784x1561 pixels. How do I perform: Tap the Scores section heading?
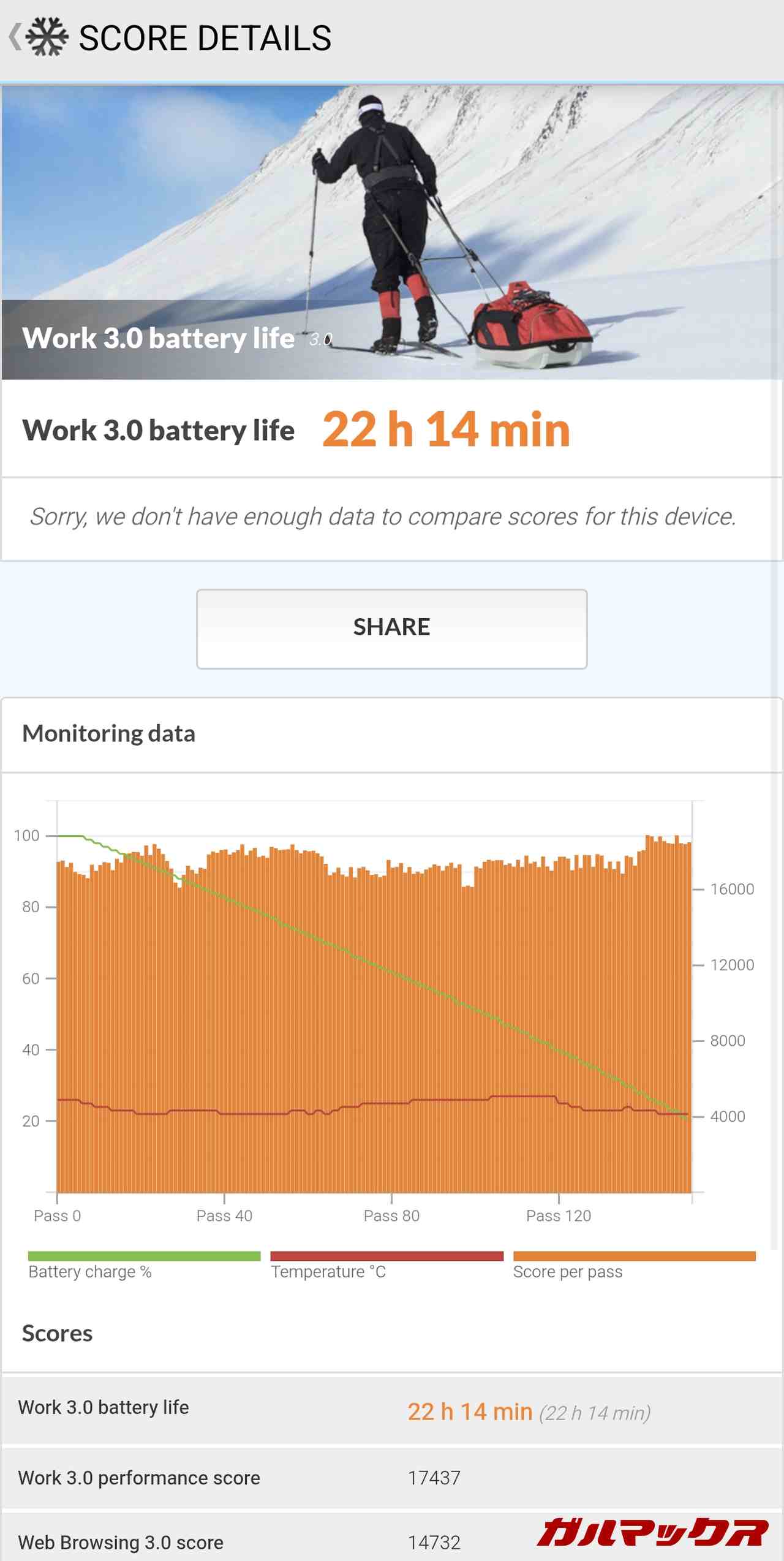pos(58,1334)
